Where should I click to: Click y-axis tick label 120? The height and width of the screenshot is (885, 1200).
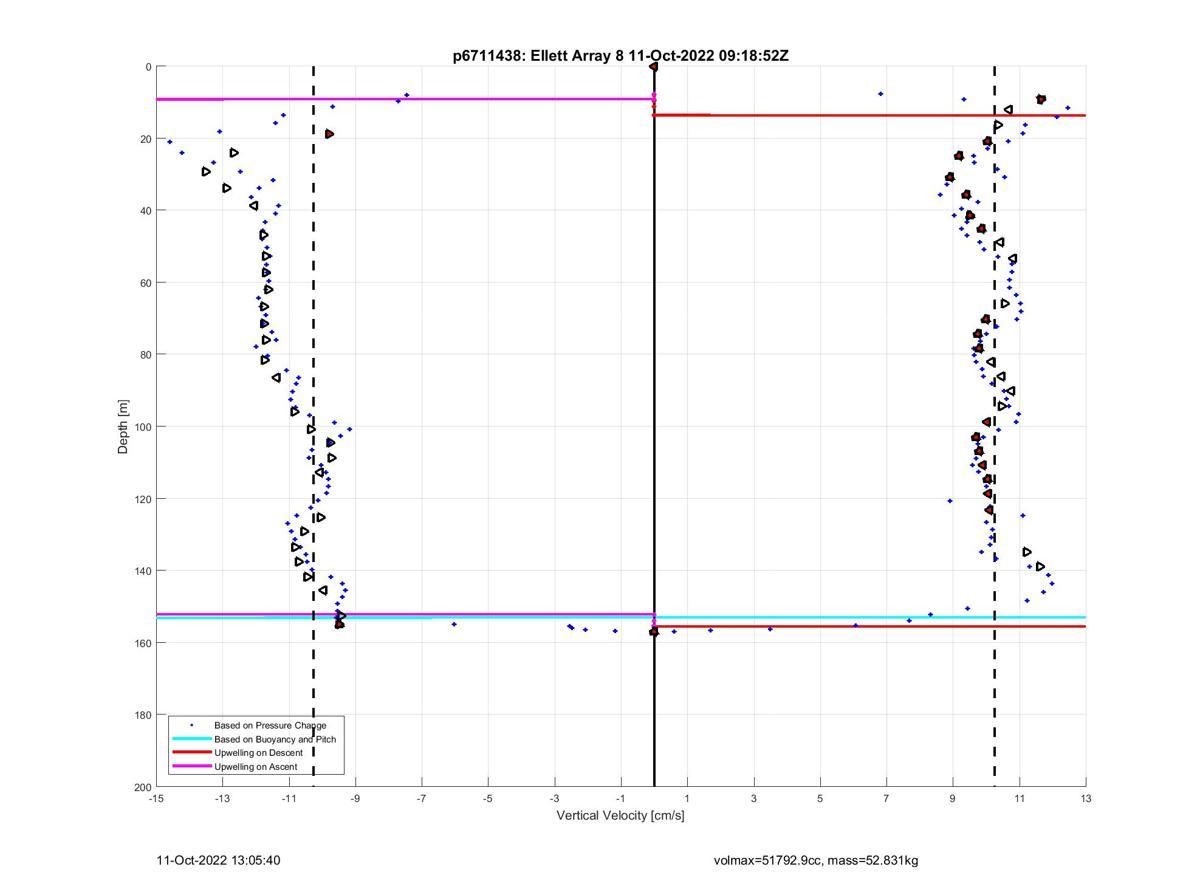tap(142, 499)
